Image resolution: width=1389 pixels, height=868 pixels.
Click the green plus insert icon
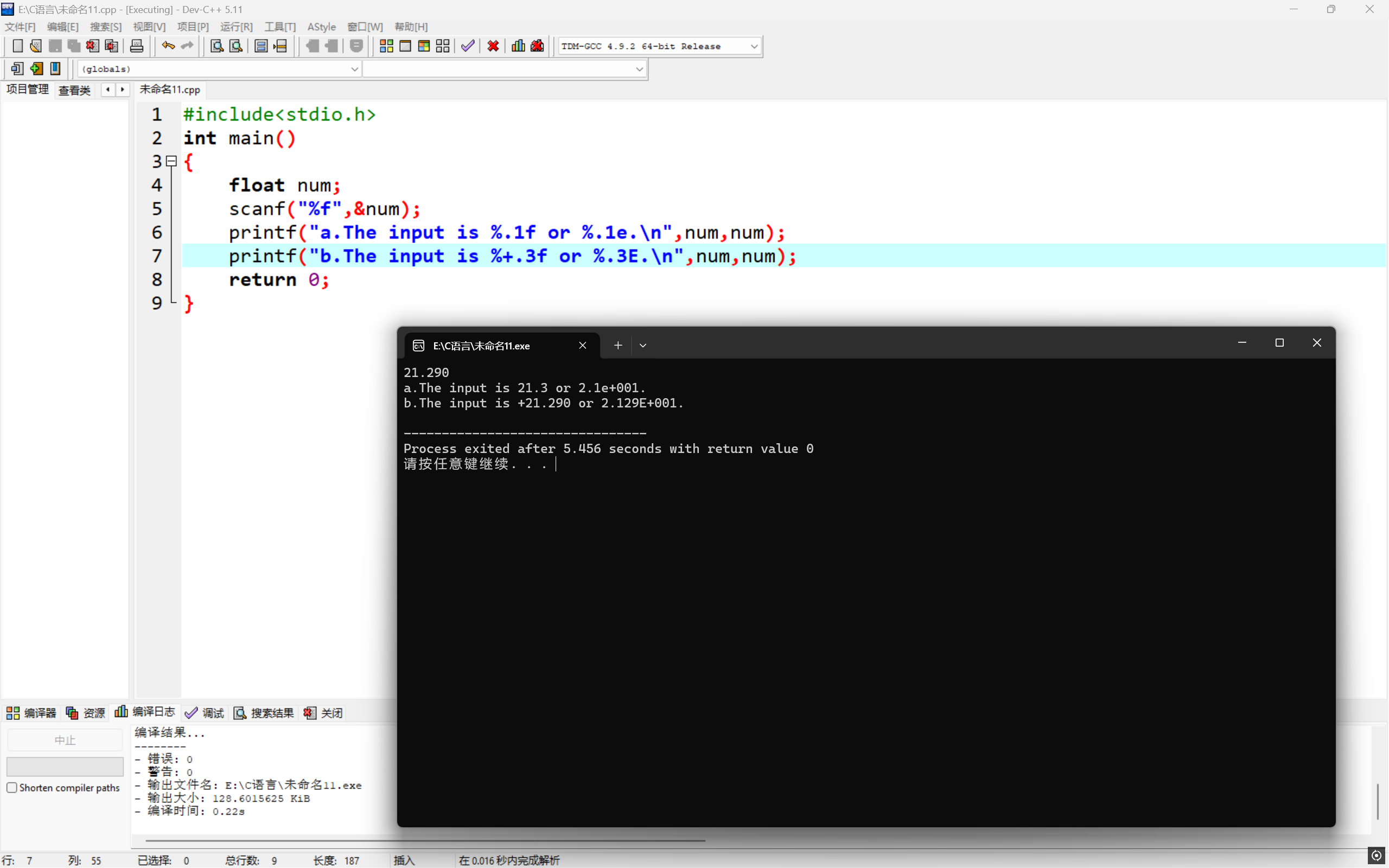pos(36,69)
